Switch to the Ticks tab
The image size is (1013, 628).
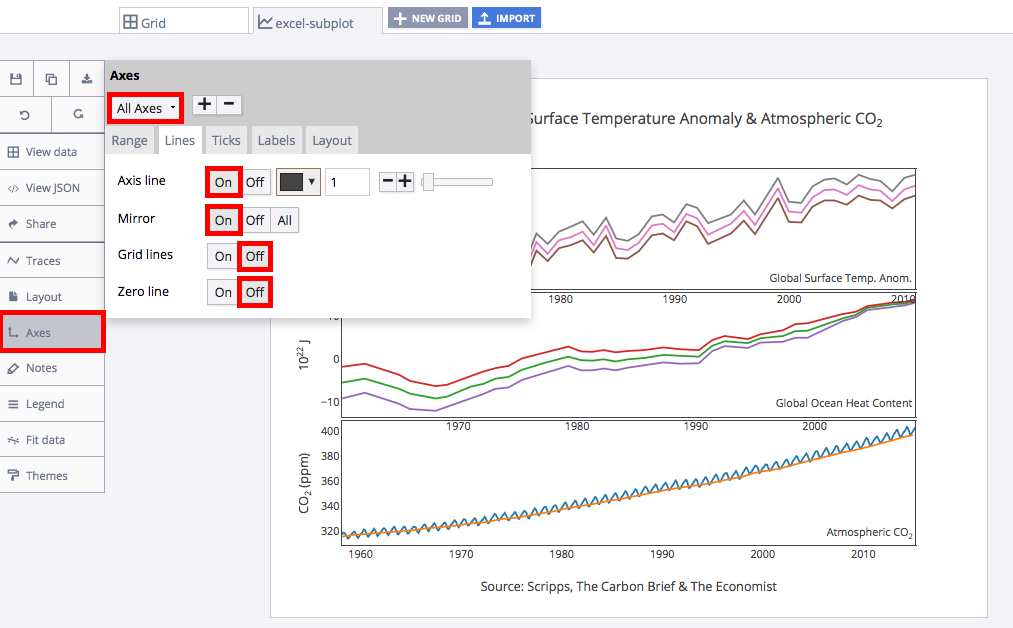(x=225, y=140)
